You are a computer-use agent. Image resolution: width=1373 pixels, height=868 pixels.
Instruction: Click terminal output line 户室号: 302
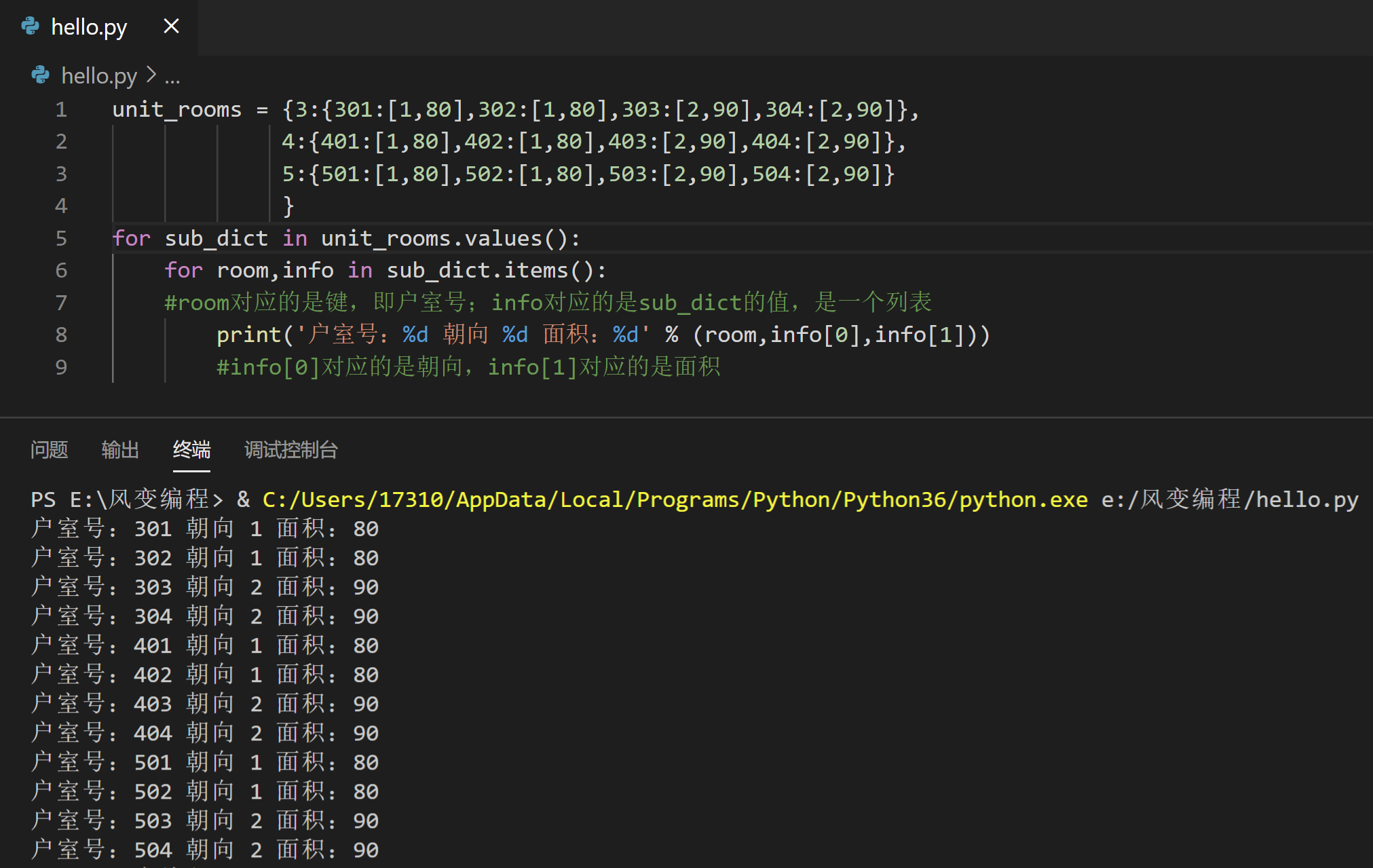pyautogui.click(x=205, y=558)
